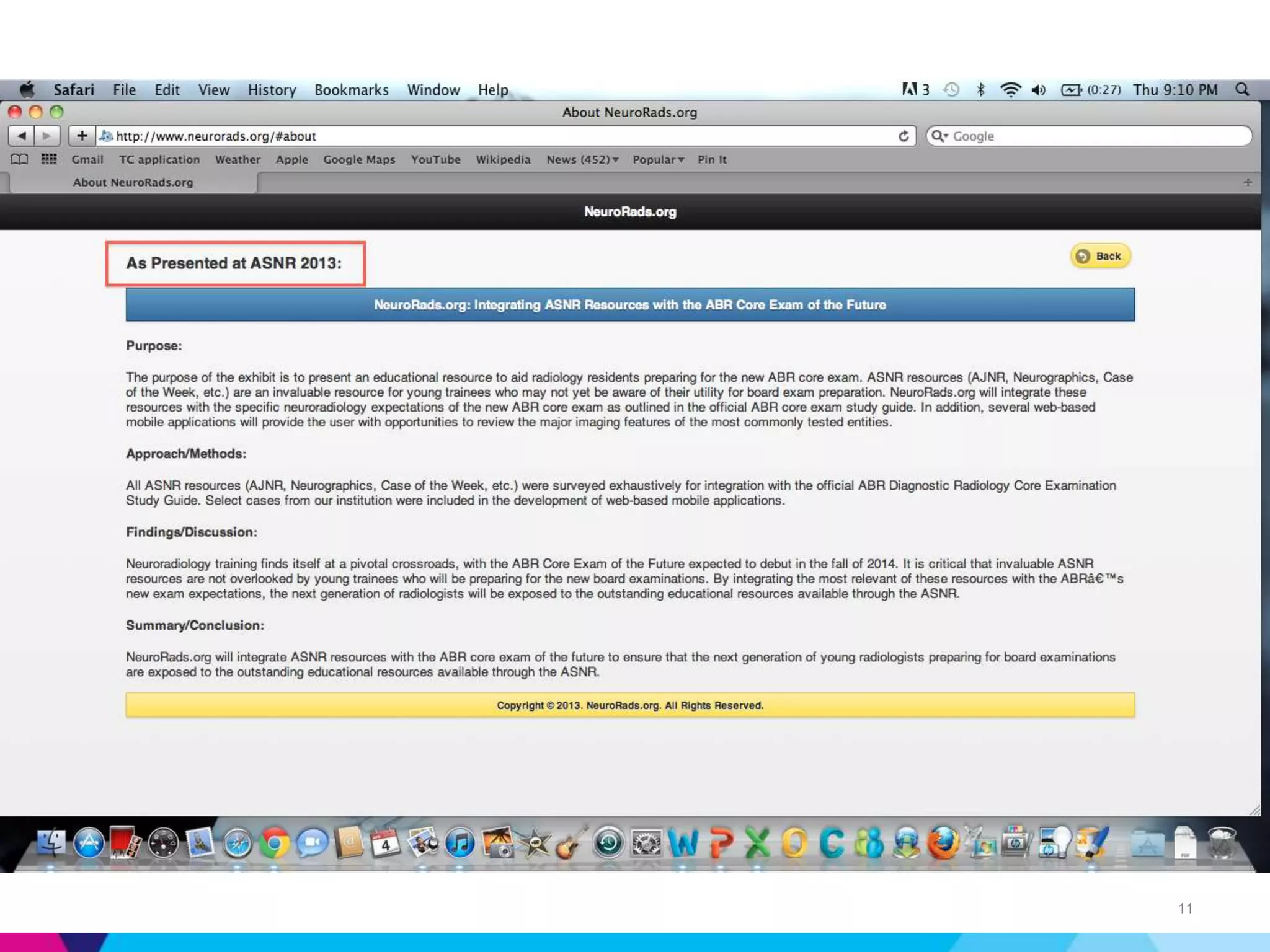The width and height of the screenshot is (1270, 952).
Task: Select the About NeuroRads.org tab
Action: coord(133,182)
